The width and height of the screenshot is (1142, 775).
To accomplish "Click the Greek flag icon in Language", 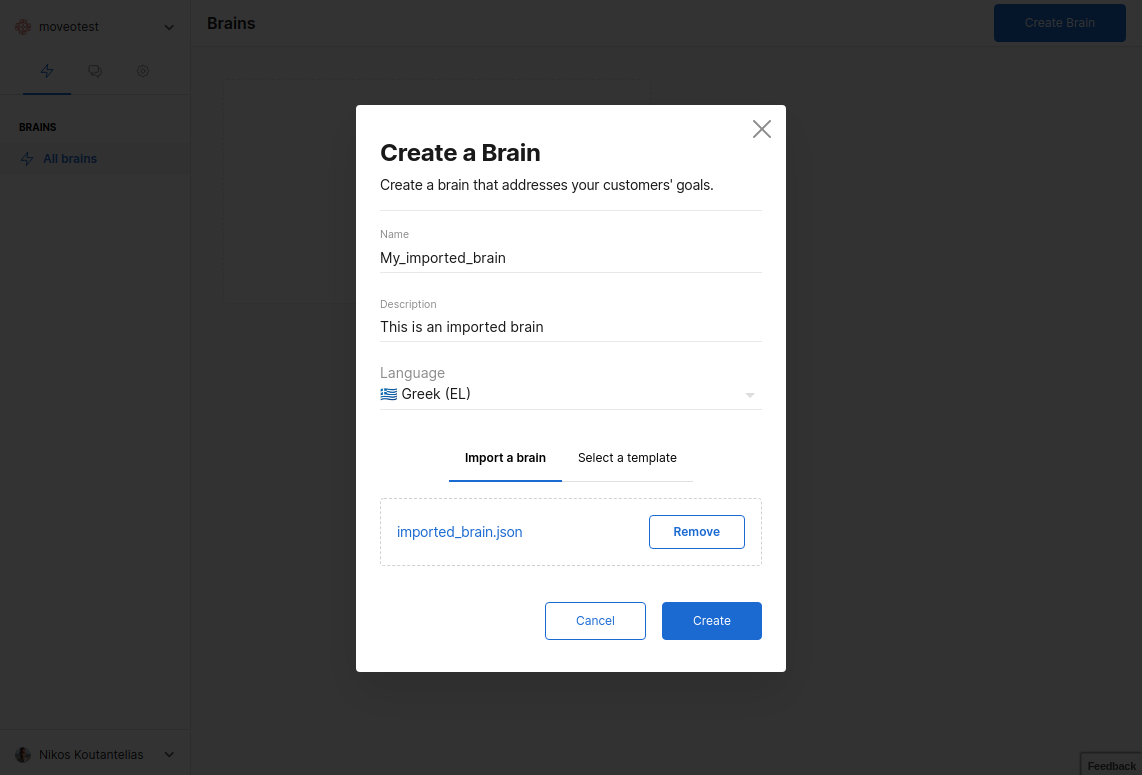I will pyautogui.click(x=389, y=394).
